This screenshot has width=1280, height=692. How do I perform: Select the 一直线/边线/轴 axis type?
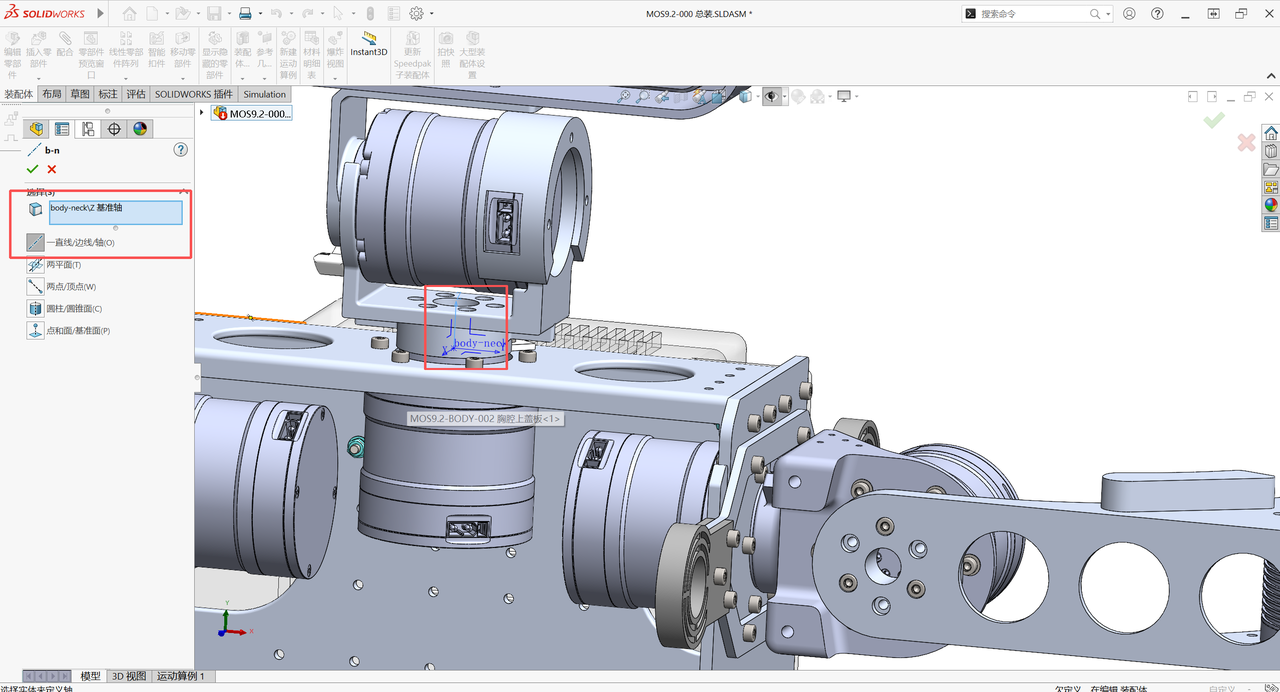point(70,243)
